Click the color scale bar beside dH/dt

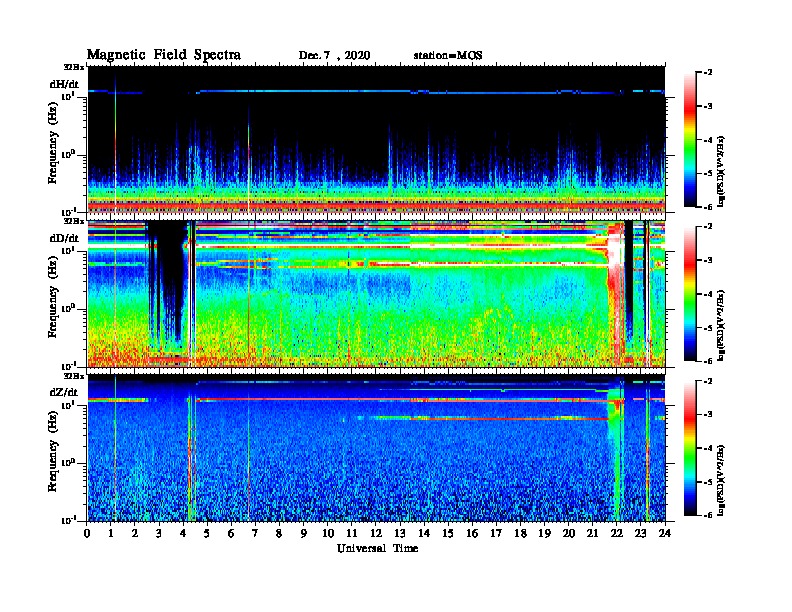(x=690, y=139)
